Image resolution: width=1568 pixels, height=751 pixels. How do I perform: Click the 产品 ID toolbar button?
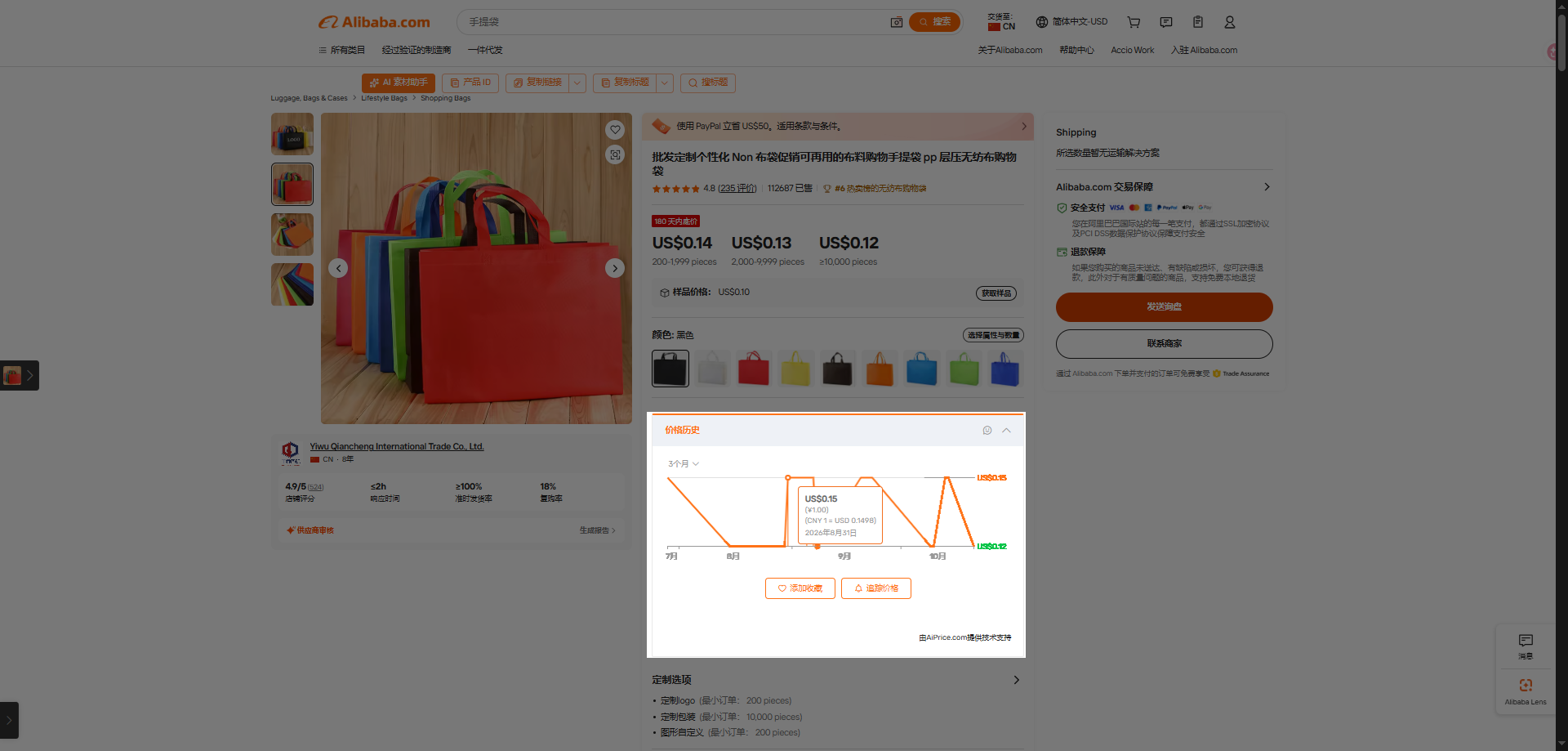point(470,83)
